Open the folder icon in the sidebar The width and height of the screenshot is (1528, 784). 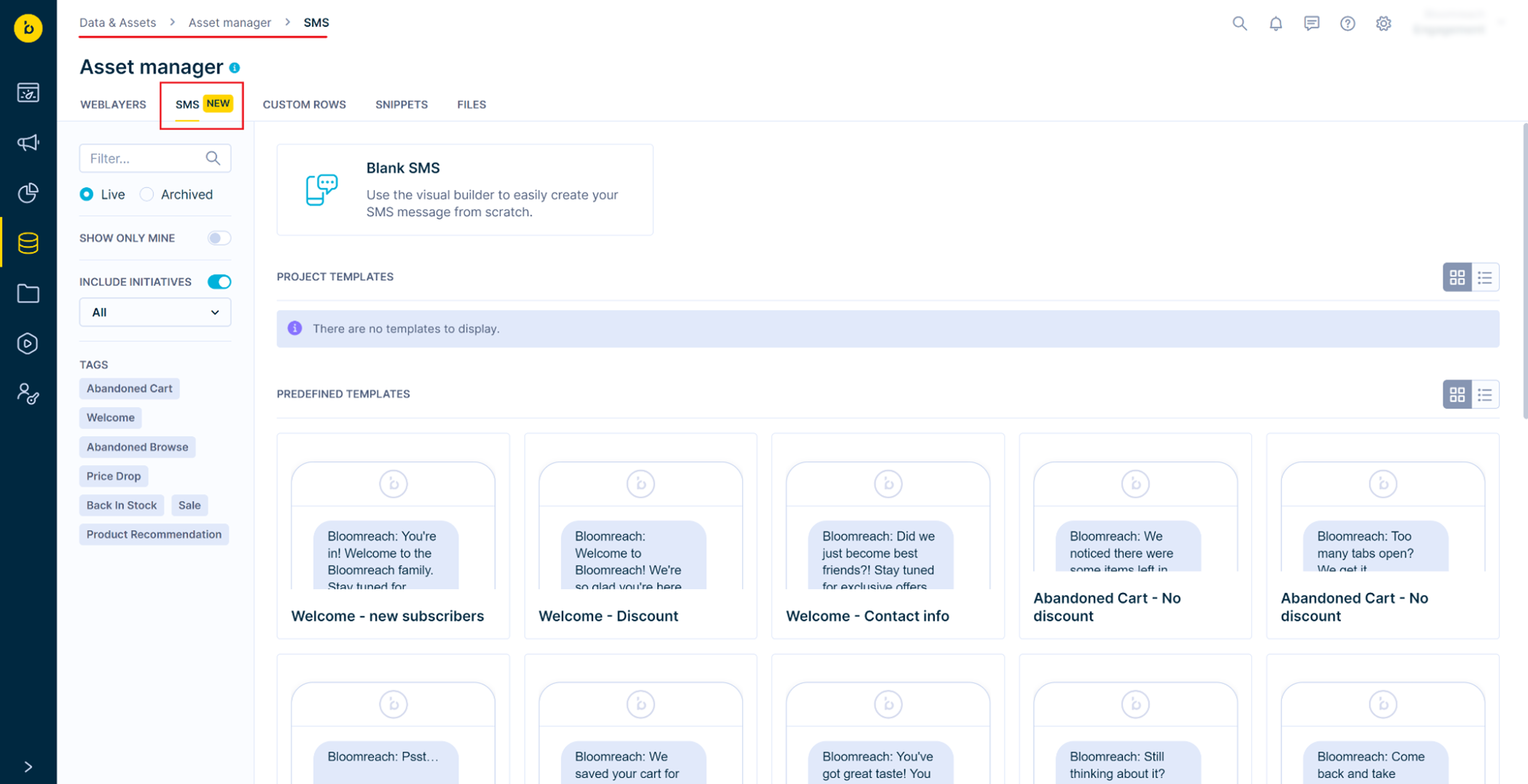tap(28, 293)
